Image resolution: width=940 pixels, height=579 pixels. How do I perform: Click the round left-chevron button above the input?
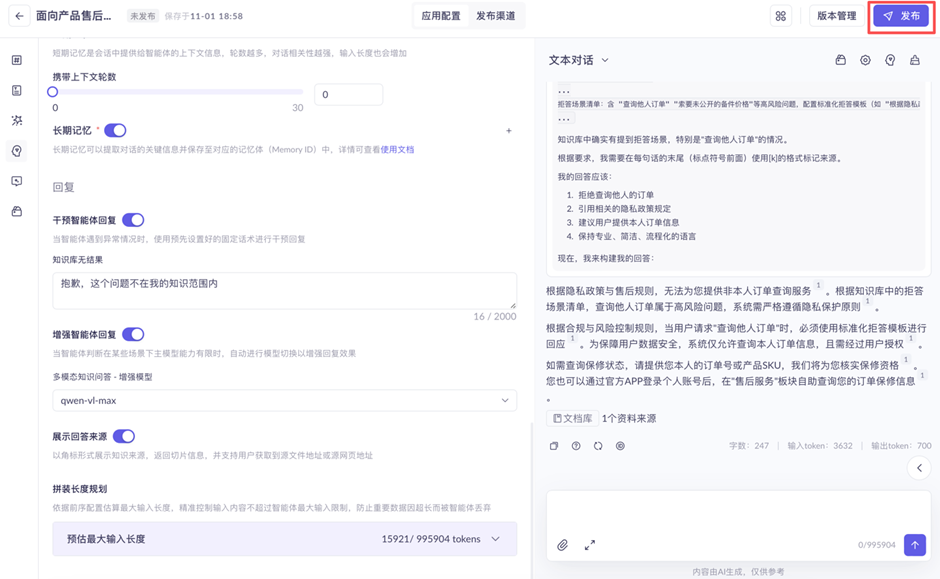919,468
